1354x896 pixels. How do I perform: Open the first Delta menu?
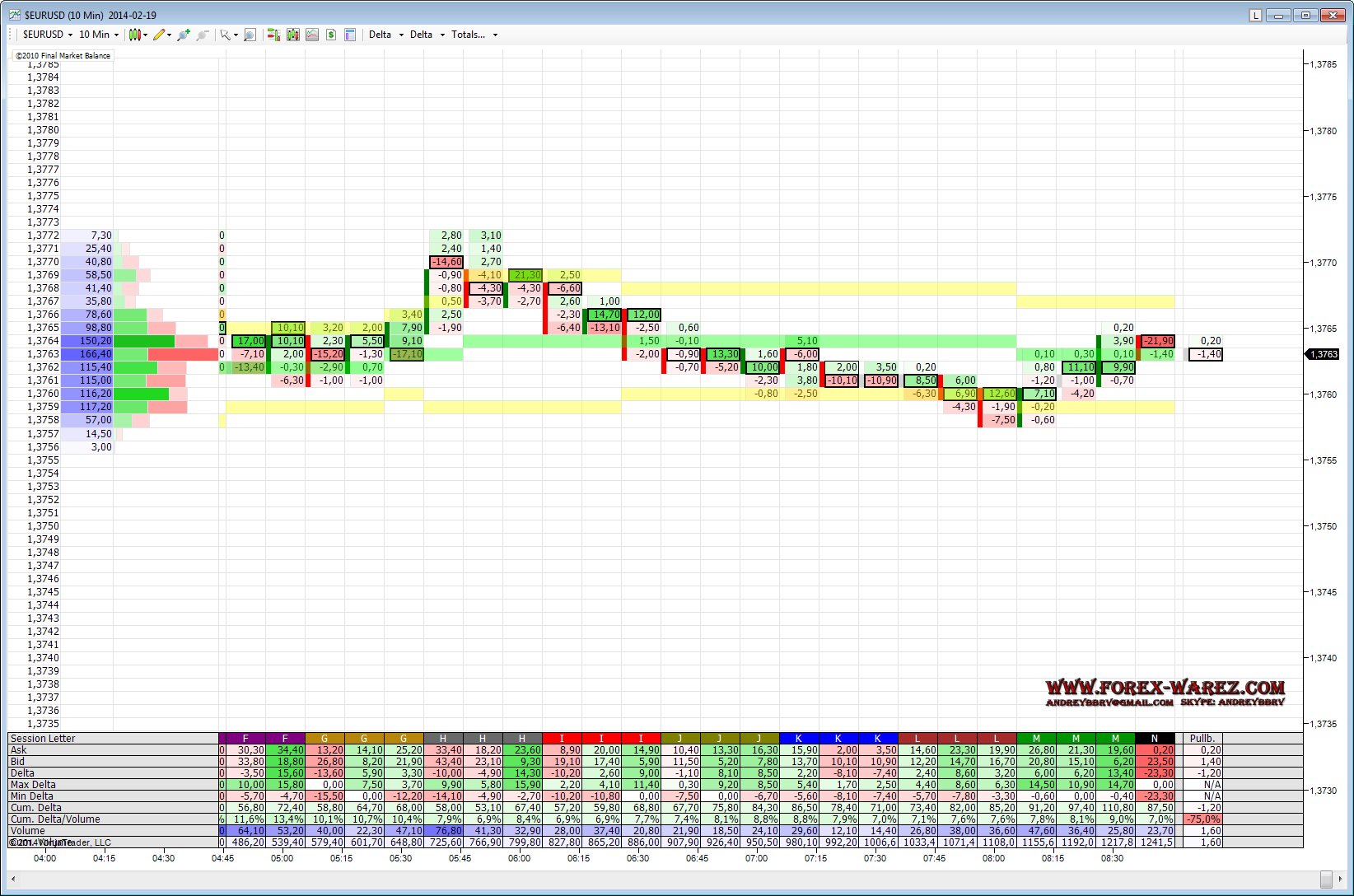385,35
